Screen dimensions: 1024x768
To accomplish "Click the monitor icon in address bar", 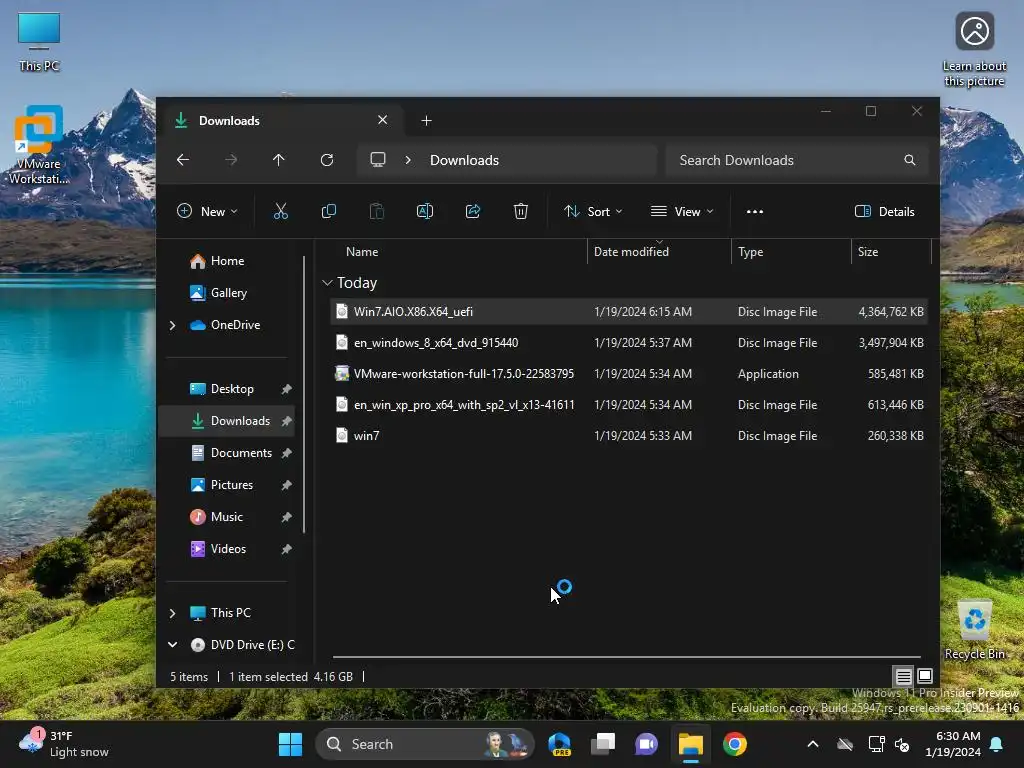I will [378, 160].
